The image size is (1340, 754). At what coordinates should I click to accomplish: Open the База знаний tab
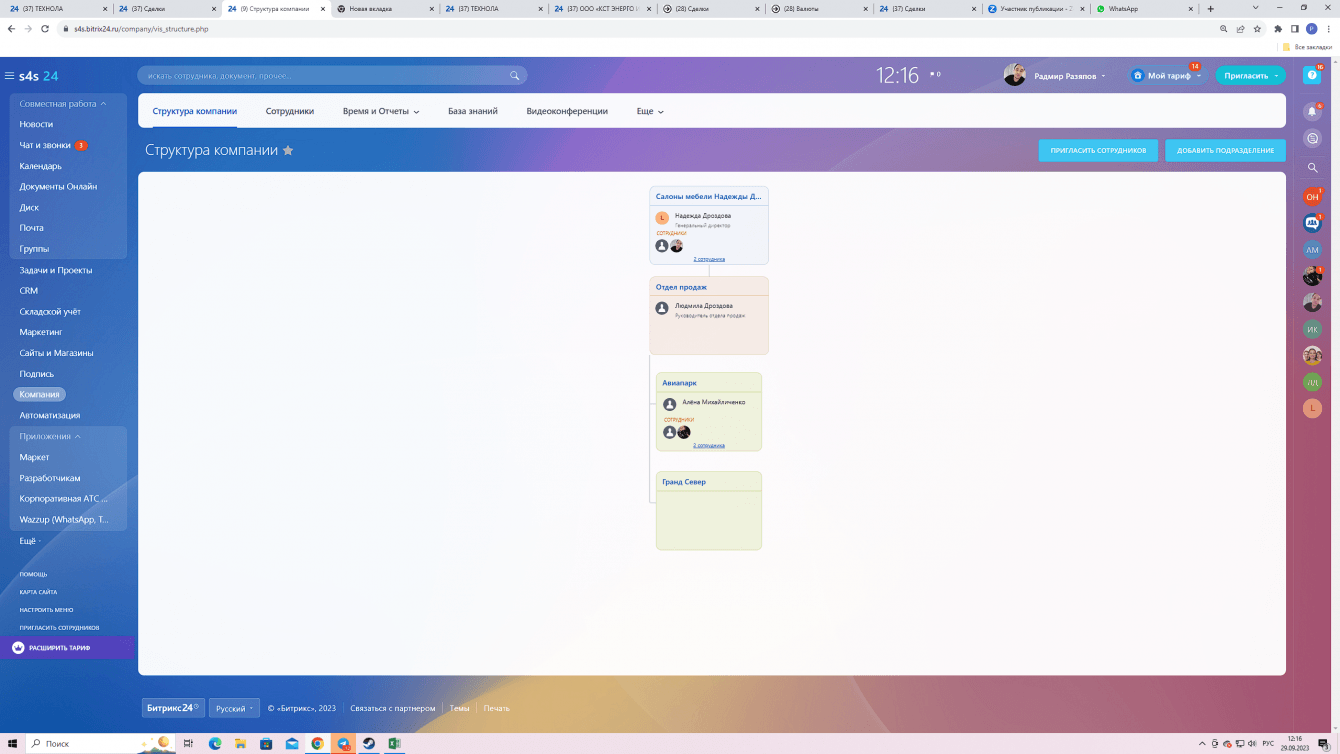[x=473, y=111]
